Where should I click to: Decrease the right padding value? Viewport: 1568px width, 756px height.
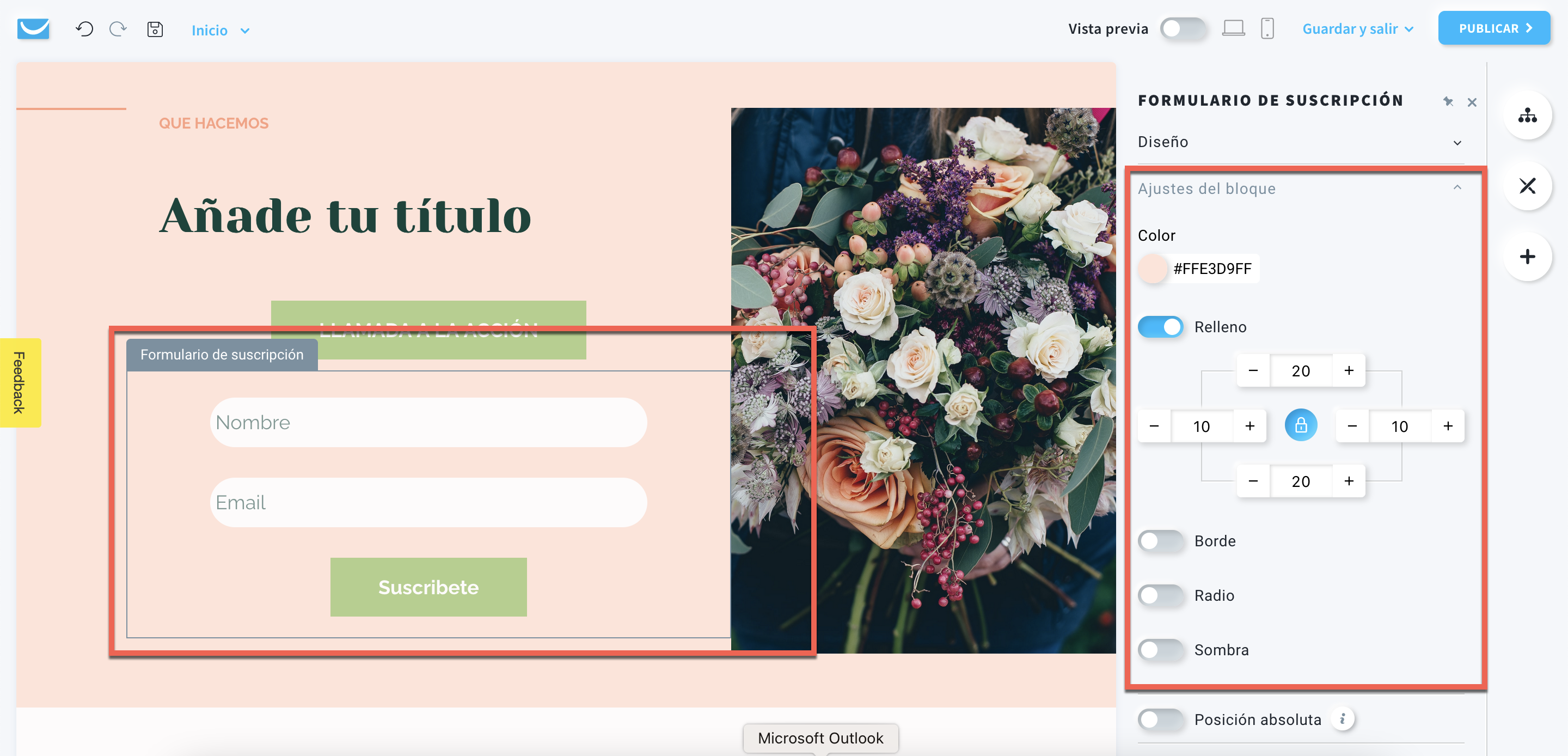tap(1351, 426)
